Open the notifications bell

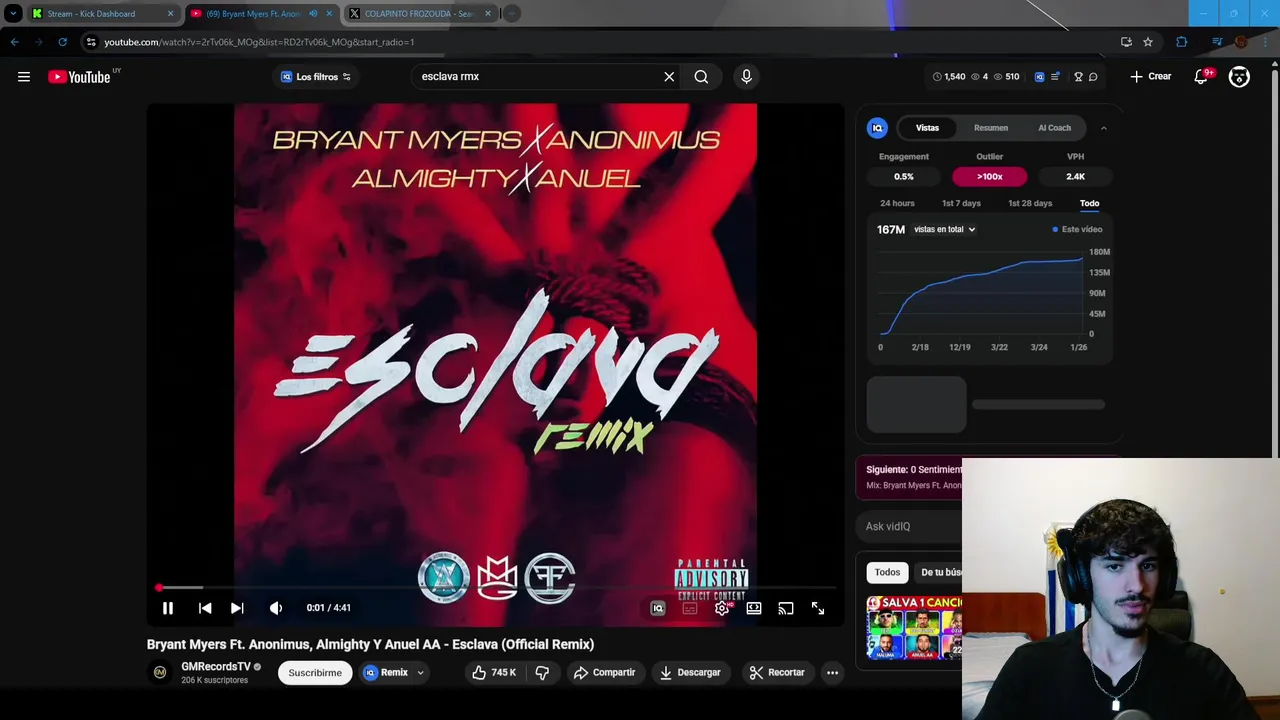[x=1202, y=77]
